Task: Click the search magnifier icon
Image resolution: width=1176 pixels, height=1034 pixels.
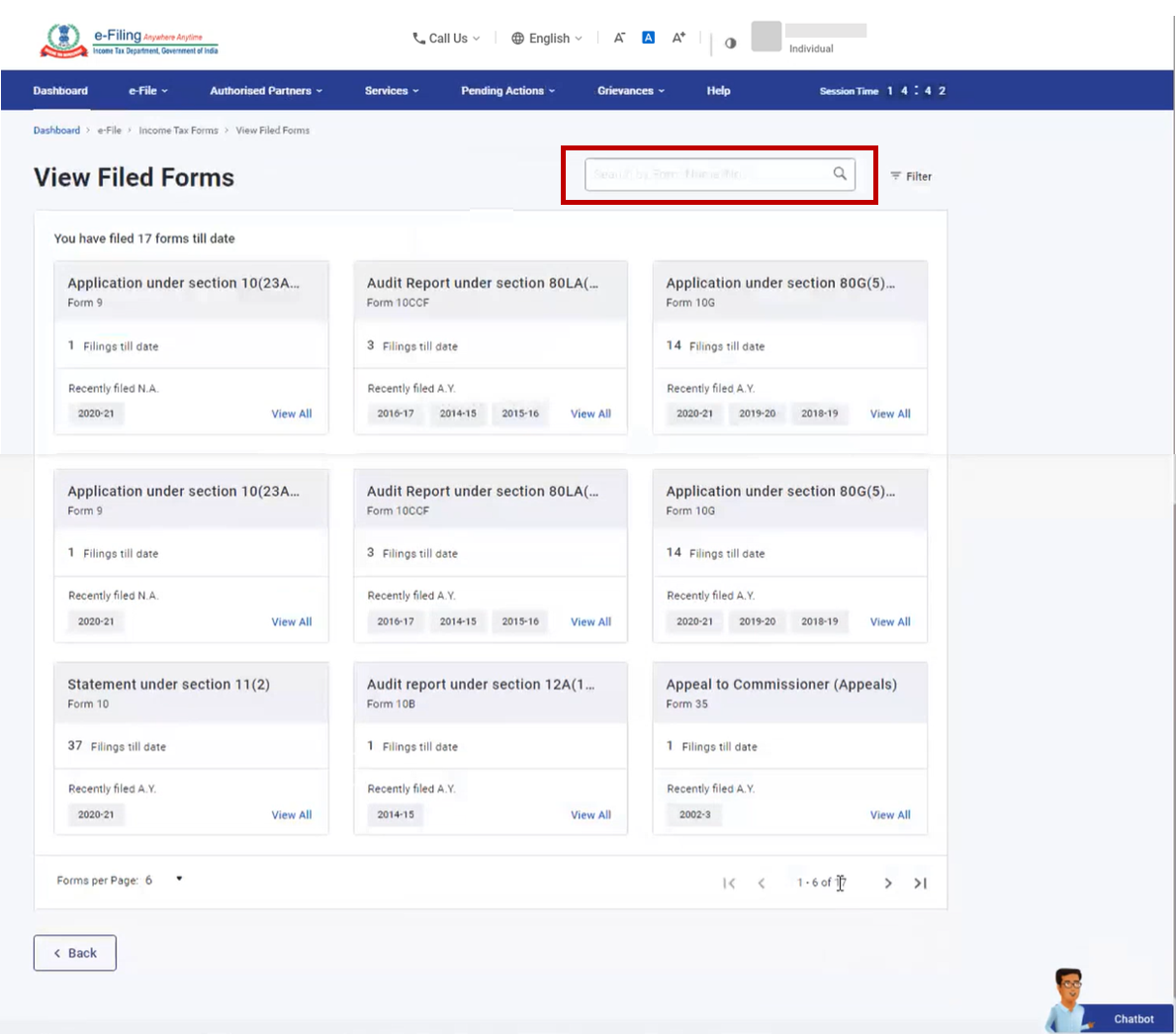Action: (840, 173)
